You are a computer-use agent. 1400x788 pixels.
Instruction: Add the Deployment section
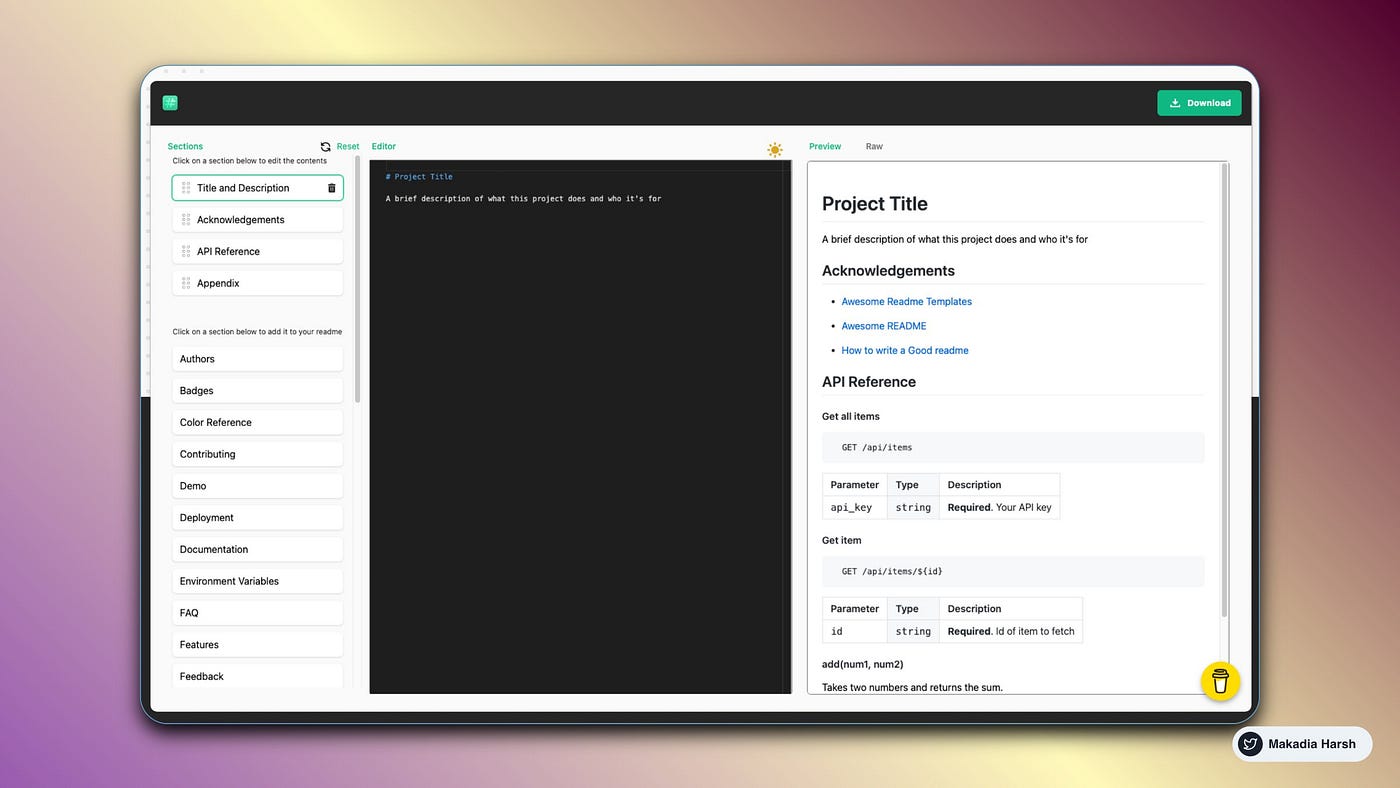coord(258,518)
